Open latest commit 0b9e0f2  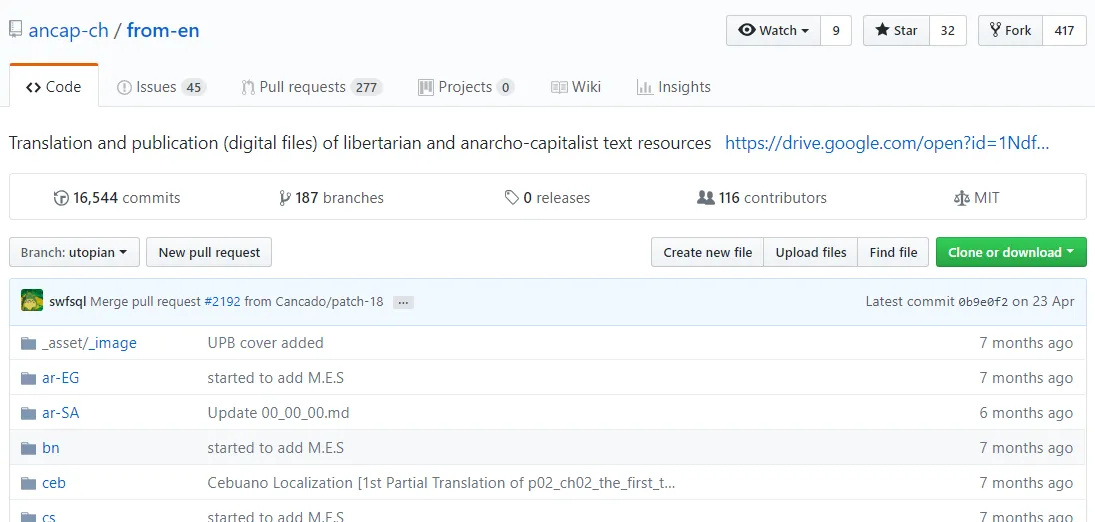pyautogui.click(x=983, y=302)
